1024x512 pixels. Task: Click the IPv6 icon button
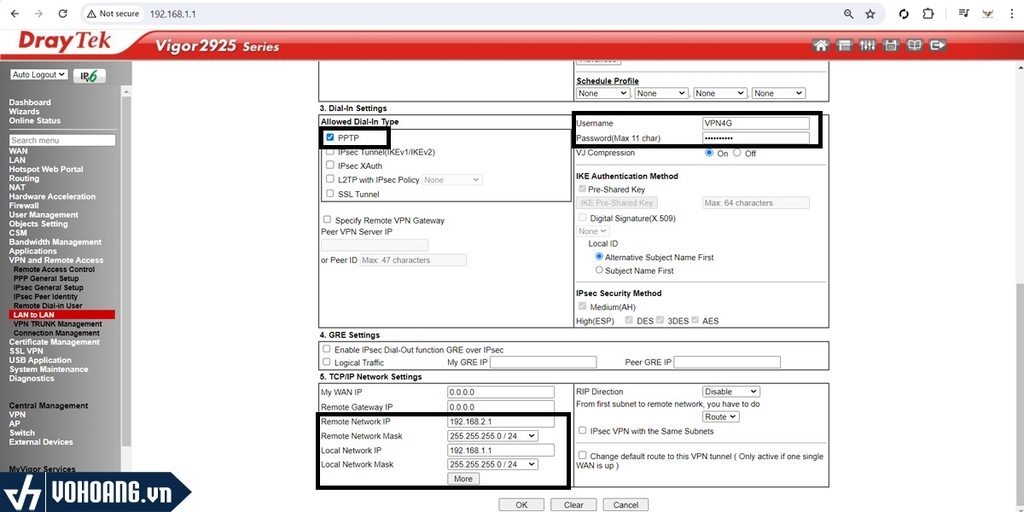(89, 76)
